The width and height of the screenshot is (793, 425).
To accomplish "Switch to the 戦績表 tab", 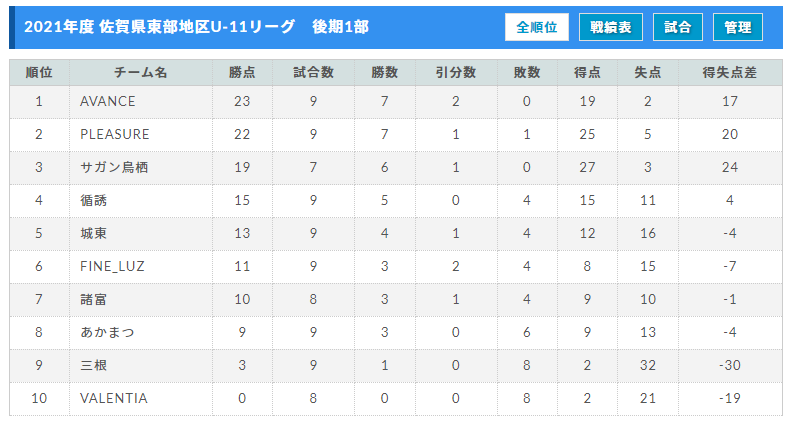I will point(611,27).
